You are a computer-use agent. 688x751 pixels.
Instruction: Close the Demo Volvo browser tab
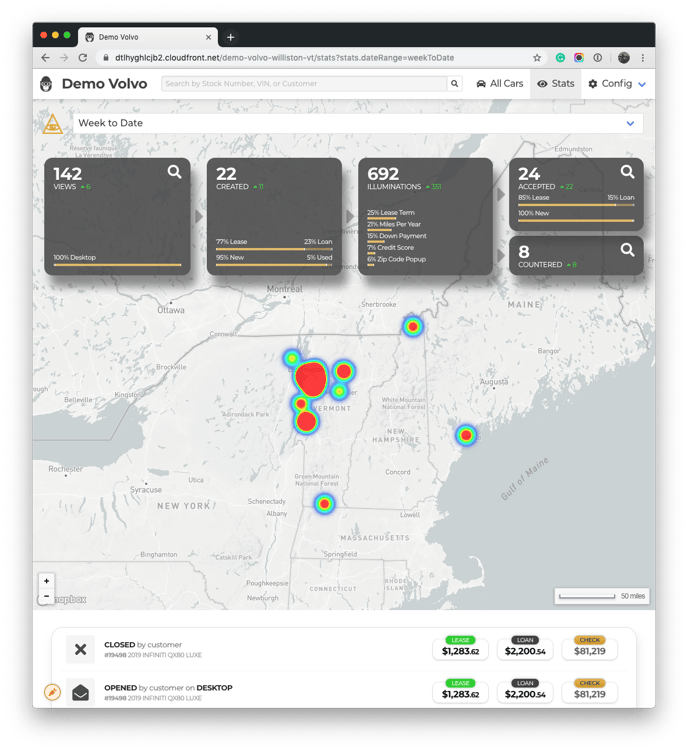click(x=208, y=37)
